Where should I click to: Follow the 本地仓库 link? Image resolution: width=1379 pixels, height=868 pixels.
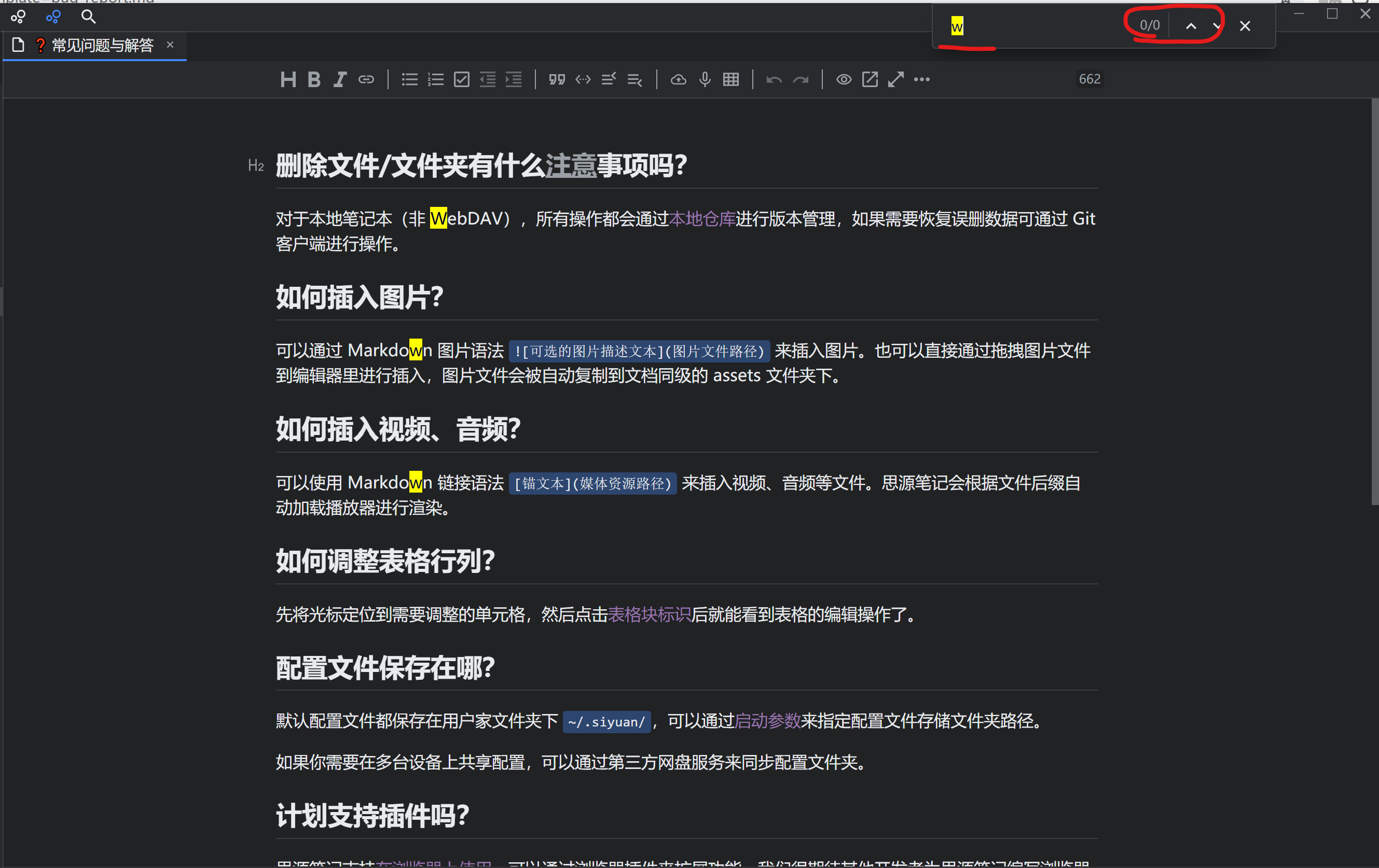[702, 219]
